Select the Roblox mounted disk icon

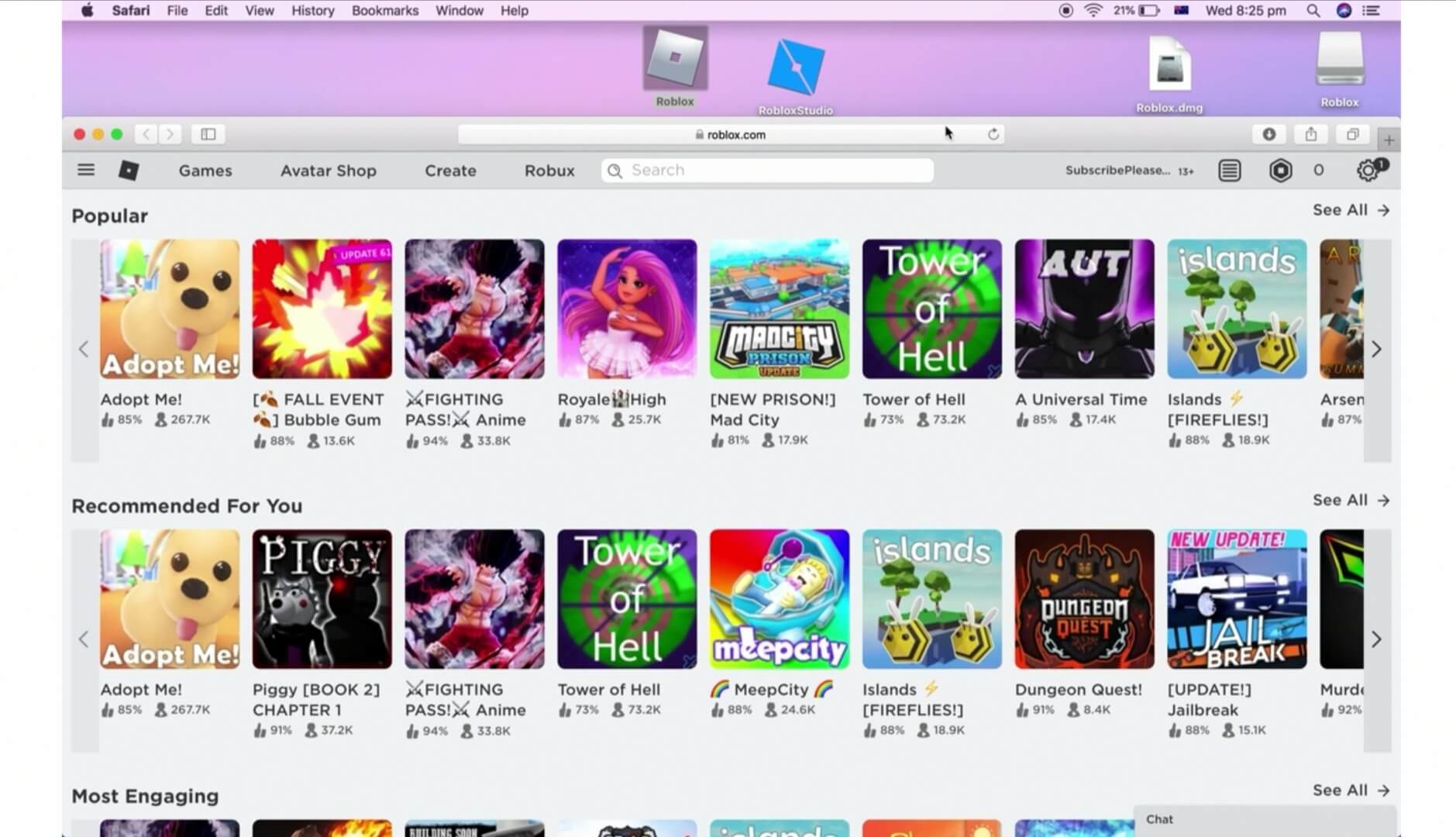[x=1340, y=69]
